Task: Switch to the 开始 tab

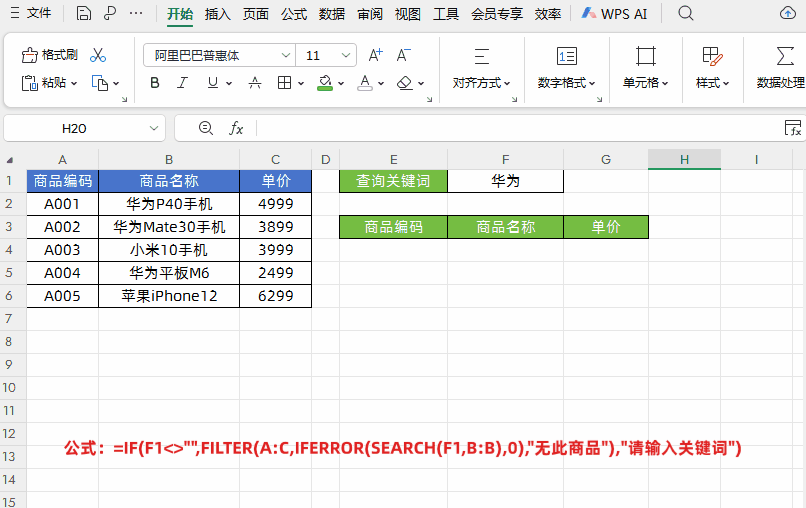Action: tap(180, 14)
